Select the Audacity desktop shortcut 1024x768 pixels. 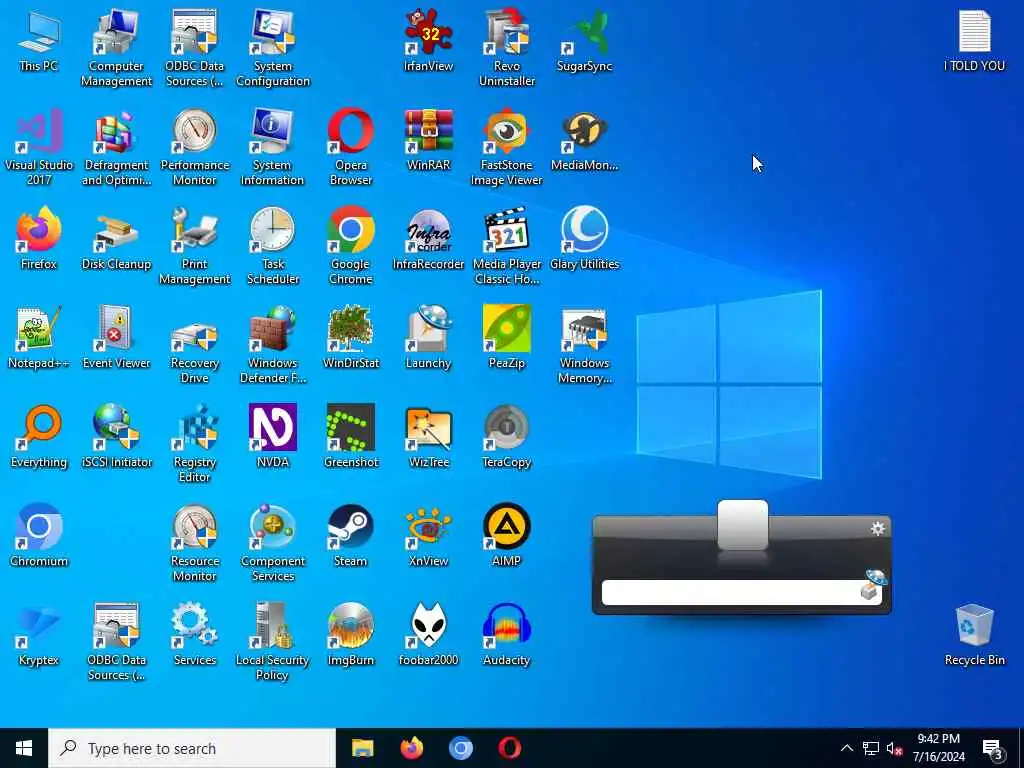pos(507,635)
